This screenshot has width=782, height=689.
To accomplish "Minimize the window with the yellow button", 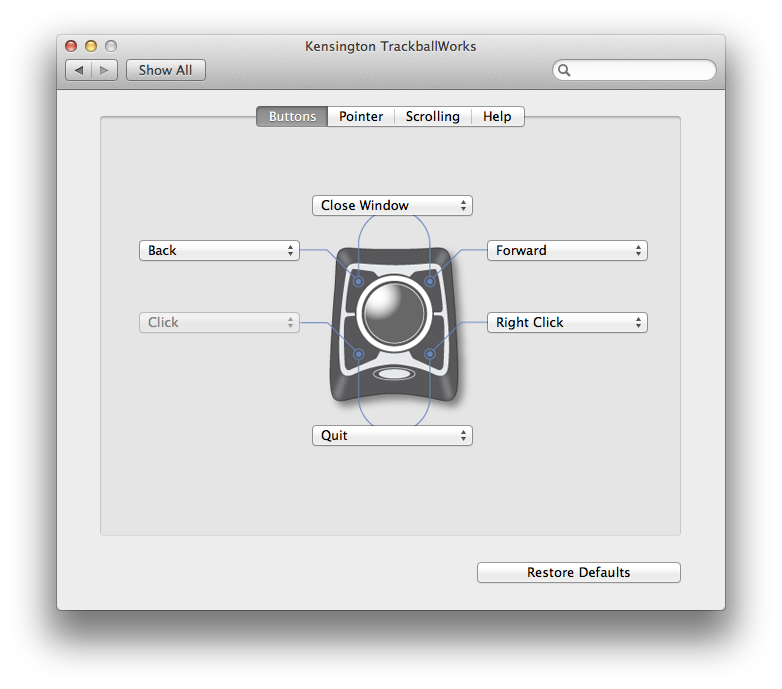I will pos(91,46).
